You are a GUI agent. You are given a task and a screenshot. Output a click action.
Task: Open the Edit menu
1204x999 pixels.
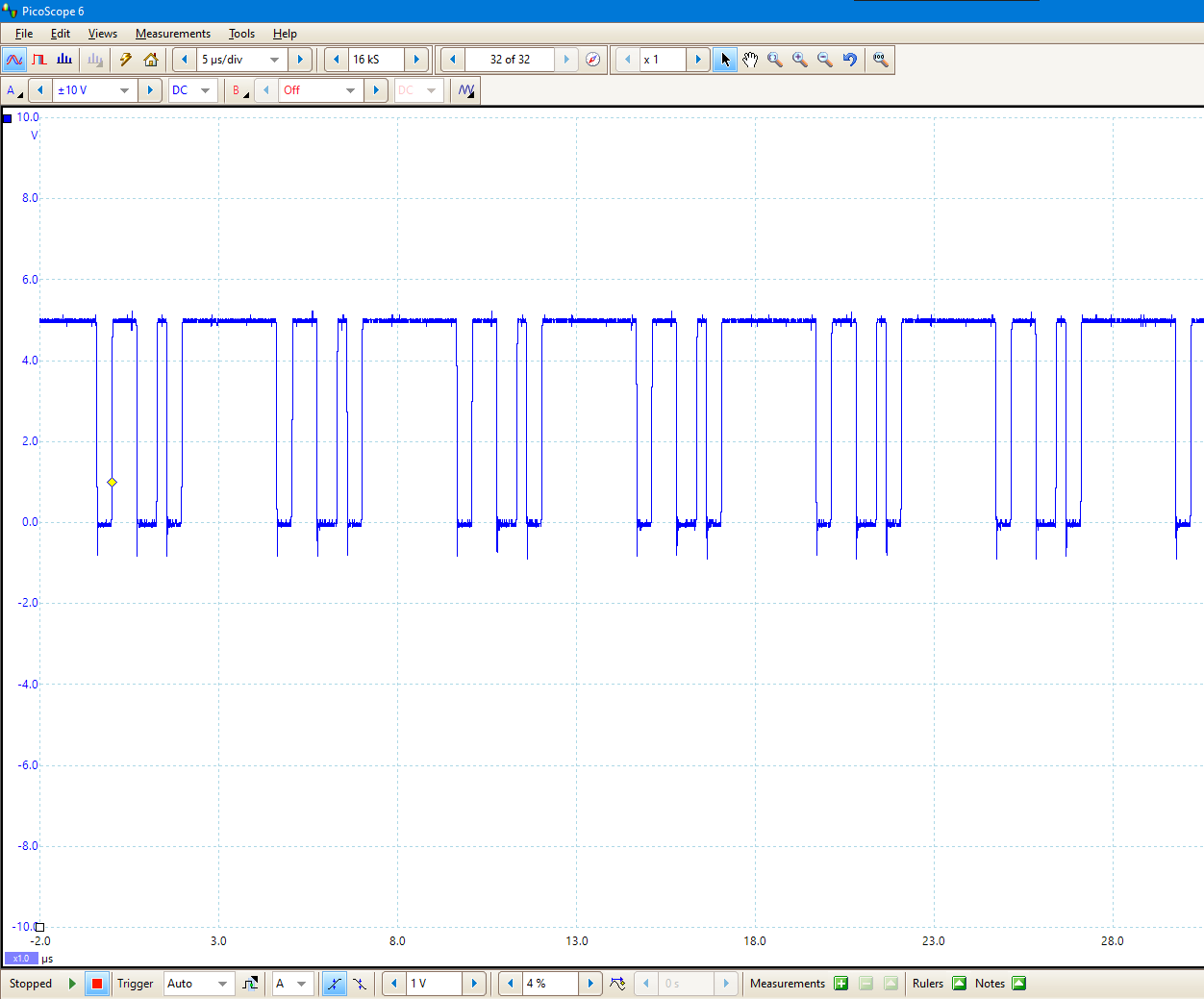61,34
